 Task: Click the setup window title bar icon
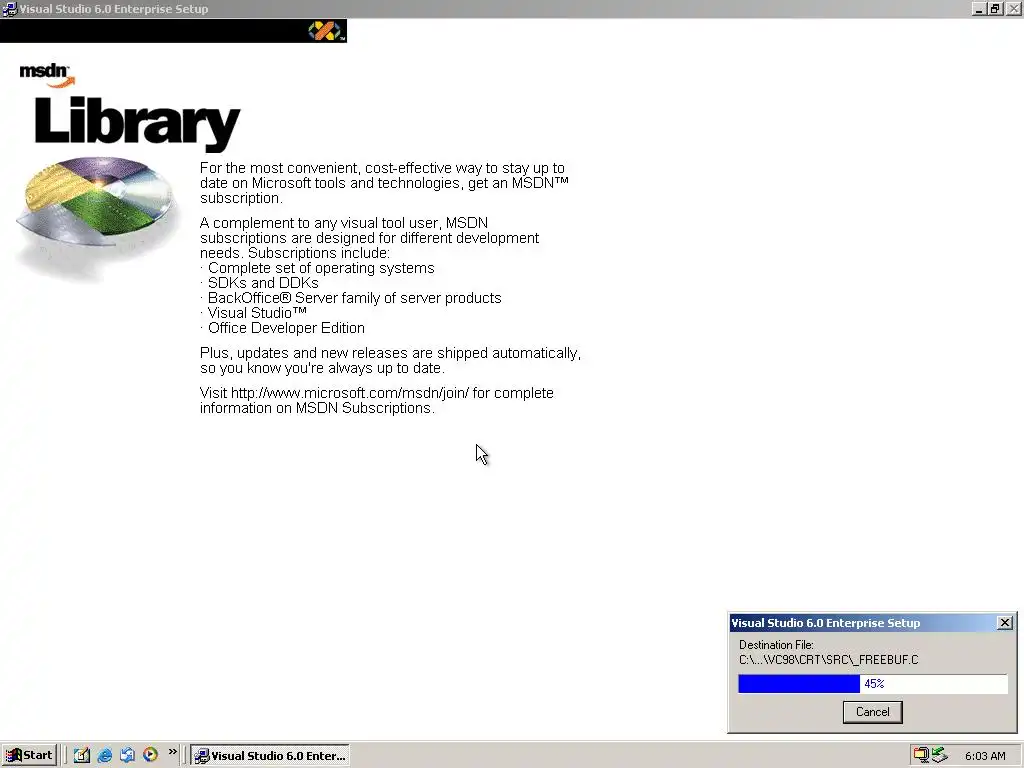pos(9,9)
